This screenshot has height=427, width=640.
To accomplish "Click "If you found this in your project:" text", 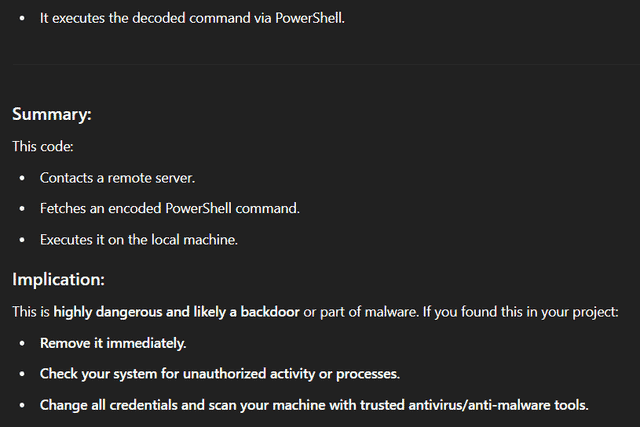I will (x=520, y=312).
